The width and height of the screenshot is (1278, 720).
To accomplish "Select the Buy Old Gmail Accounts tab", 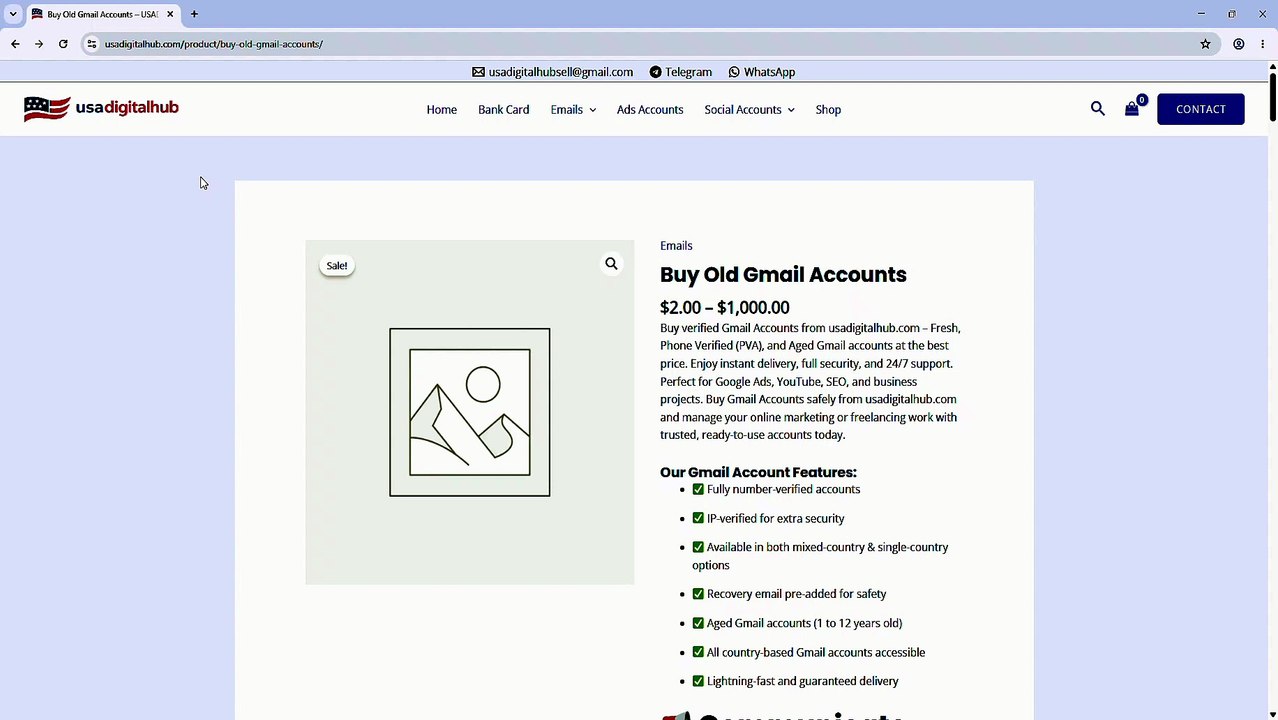I will click(103, 14).
